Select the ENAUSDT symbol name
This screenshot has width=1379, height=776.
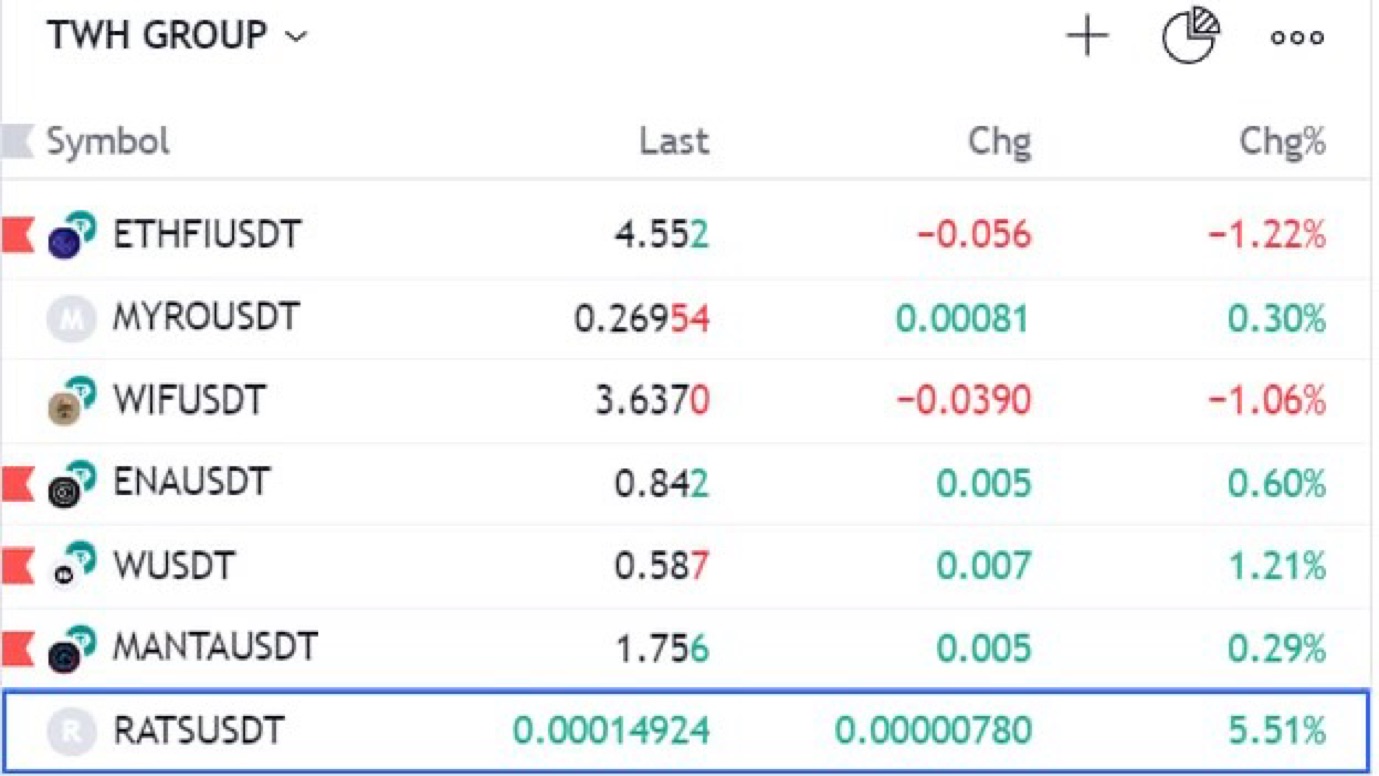pyautogui.click(x=191, y=483)
